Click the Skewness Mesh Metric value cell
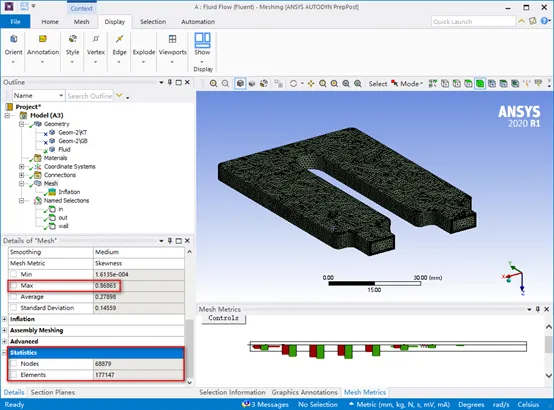 coord(139,263)
